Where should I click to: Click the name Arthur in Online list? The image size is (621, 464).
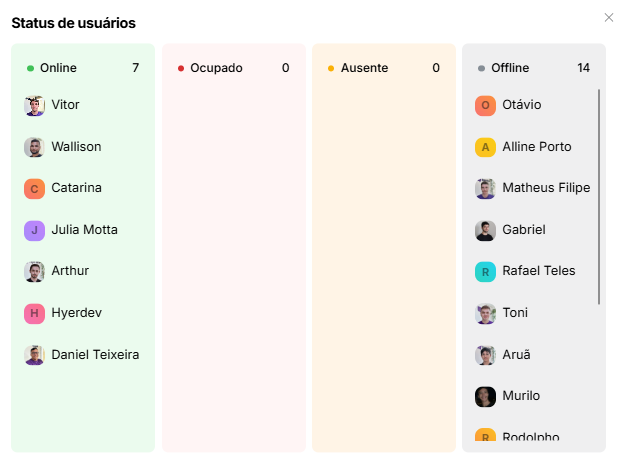click(x=70, y=271)
